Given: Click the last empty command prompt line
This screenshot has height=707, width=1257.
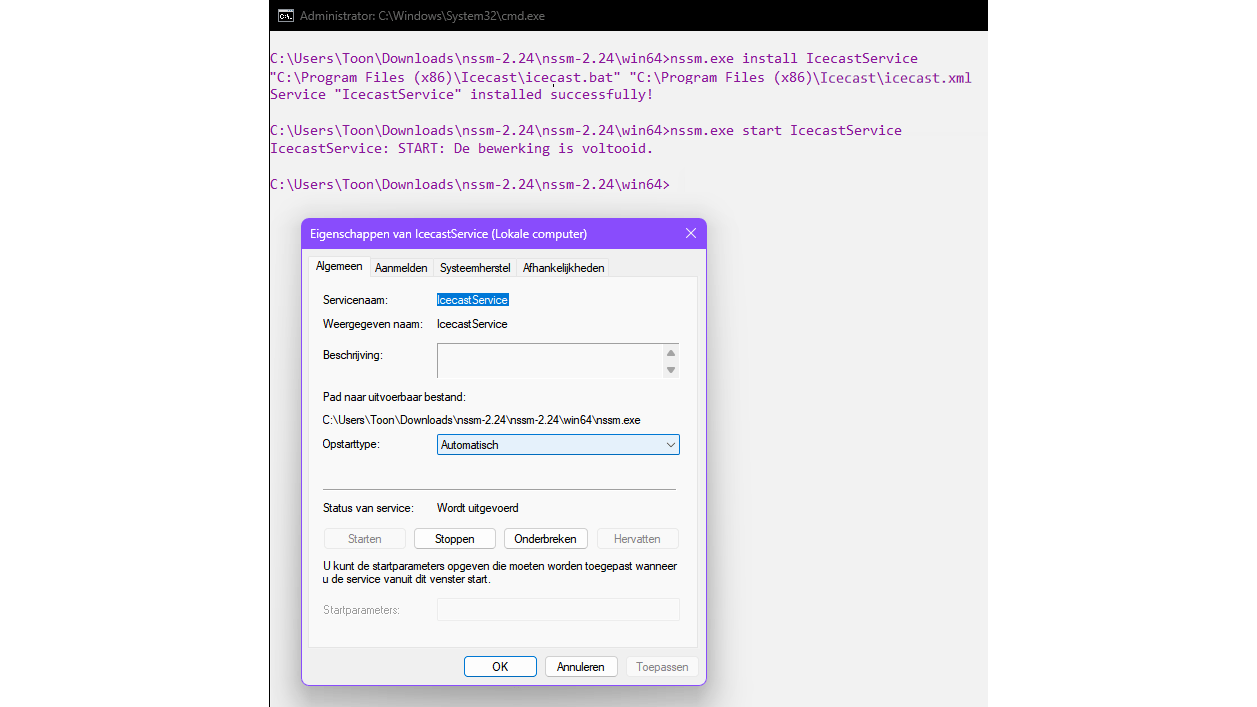Looking at the screenshot, I should click(470, 185).
